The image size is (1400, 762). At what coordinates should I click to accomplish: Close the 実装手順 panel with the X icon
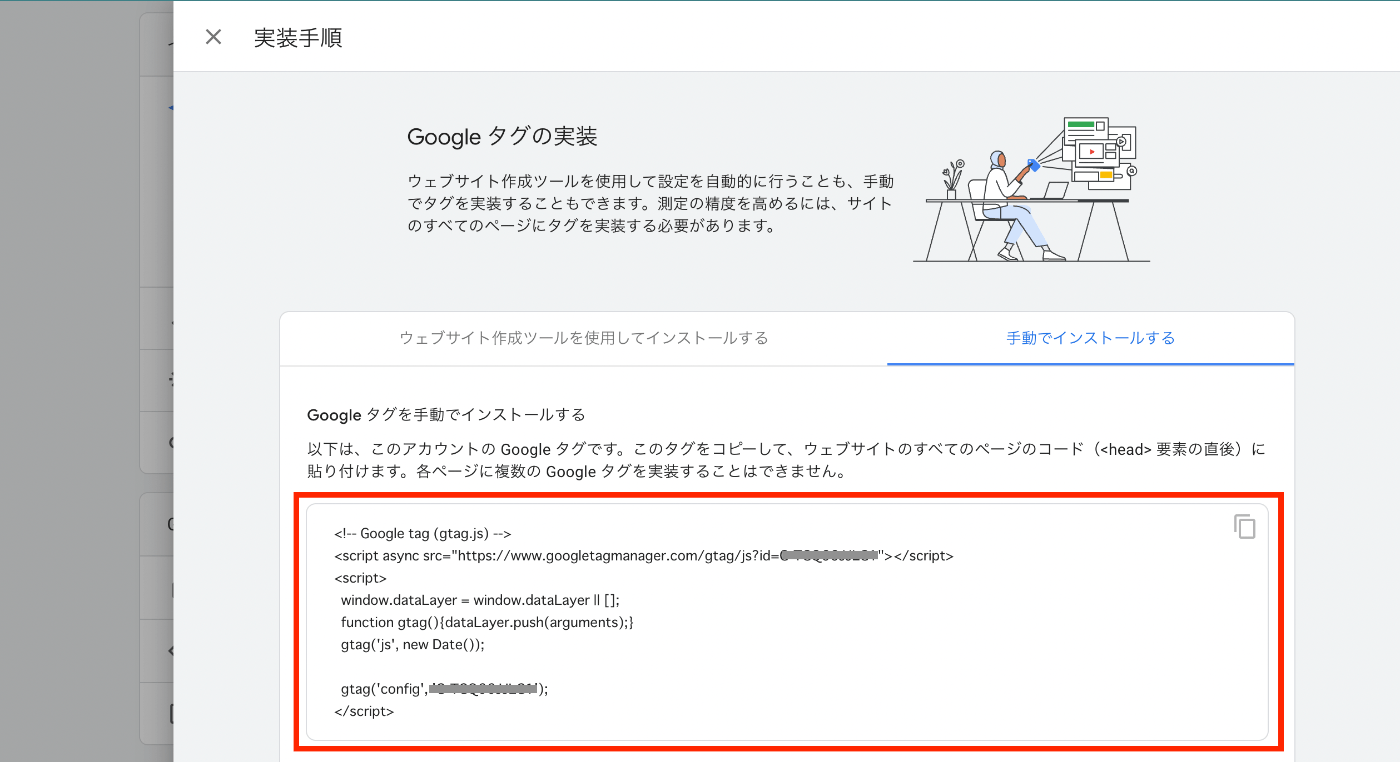213,37
